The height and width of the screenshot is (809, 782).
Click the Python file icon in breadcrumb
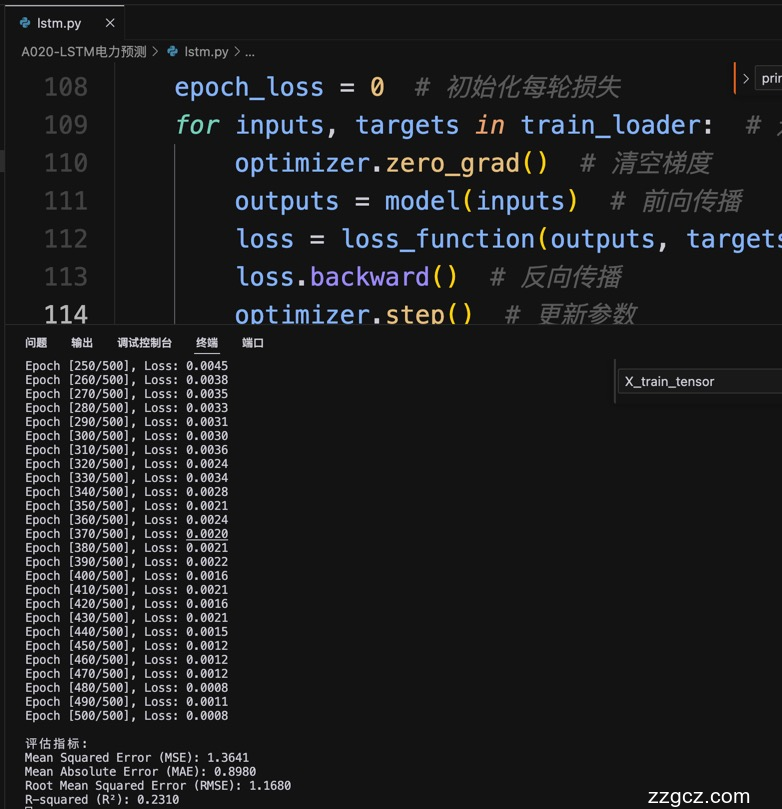(172, 51)
